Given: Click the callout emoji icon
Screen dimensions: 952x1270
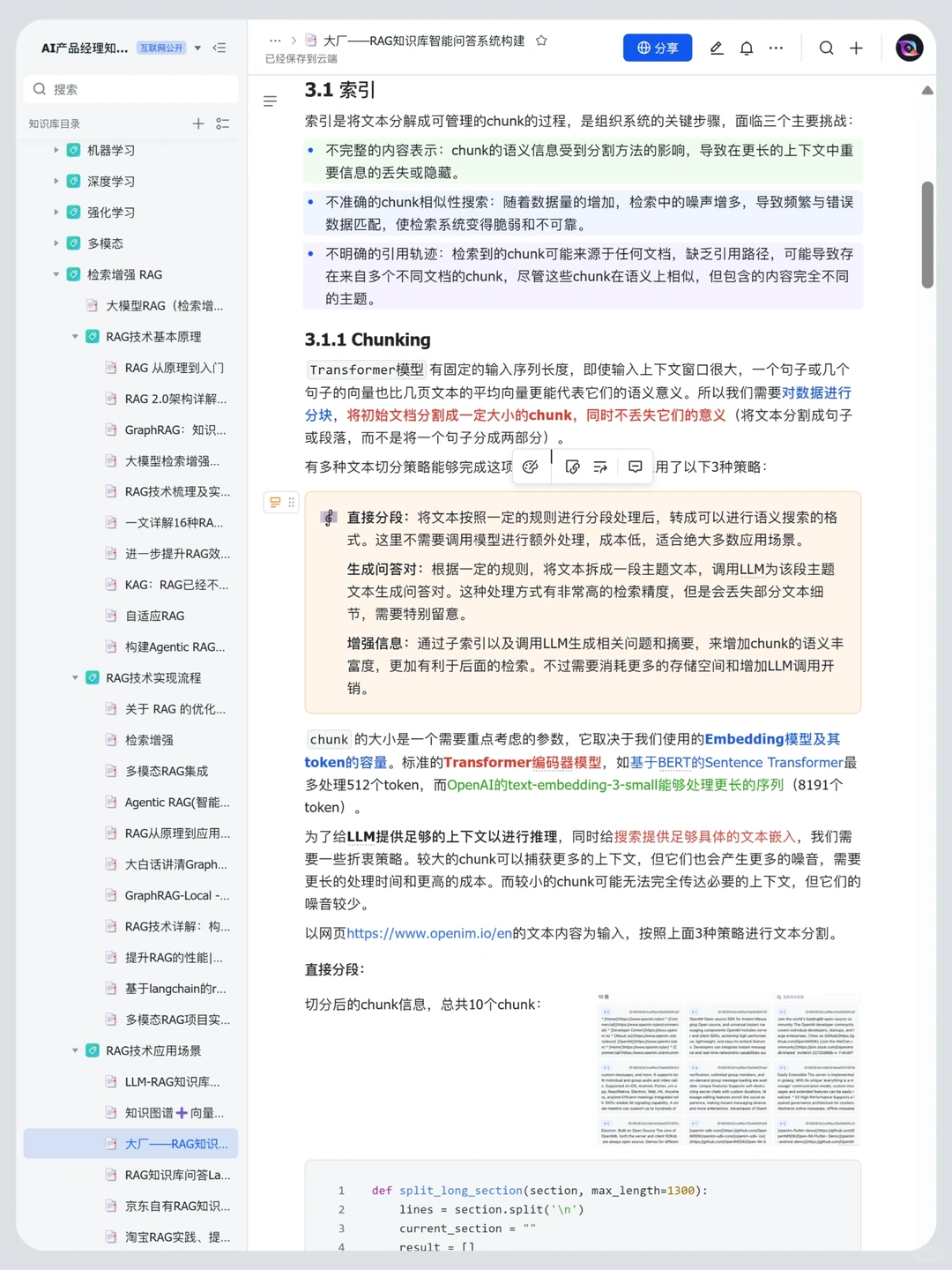Looking at the screenshot, I should (x=329, y=518).
